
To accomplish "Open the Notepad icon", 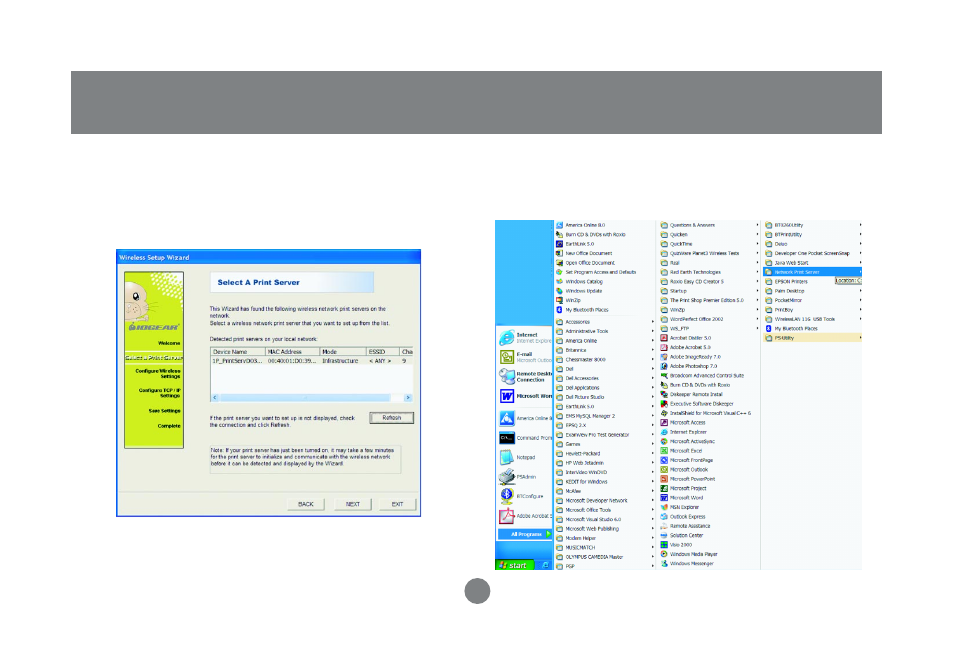I will 506,457.
